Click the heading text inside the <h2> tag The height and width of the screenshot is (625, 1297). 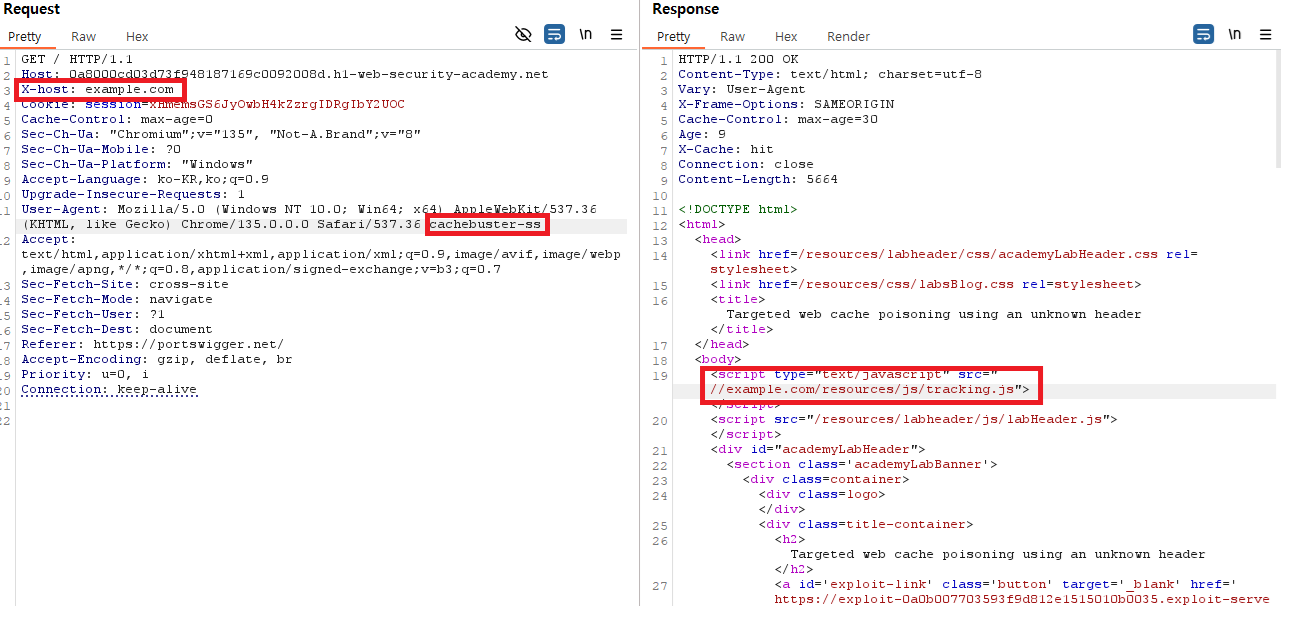pyautogui.click(x=998, y=554)
